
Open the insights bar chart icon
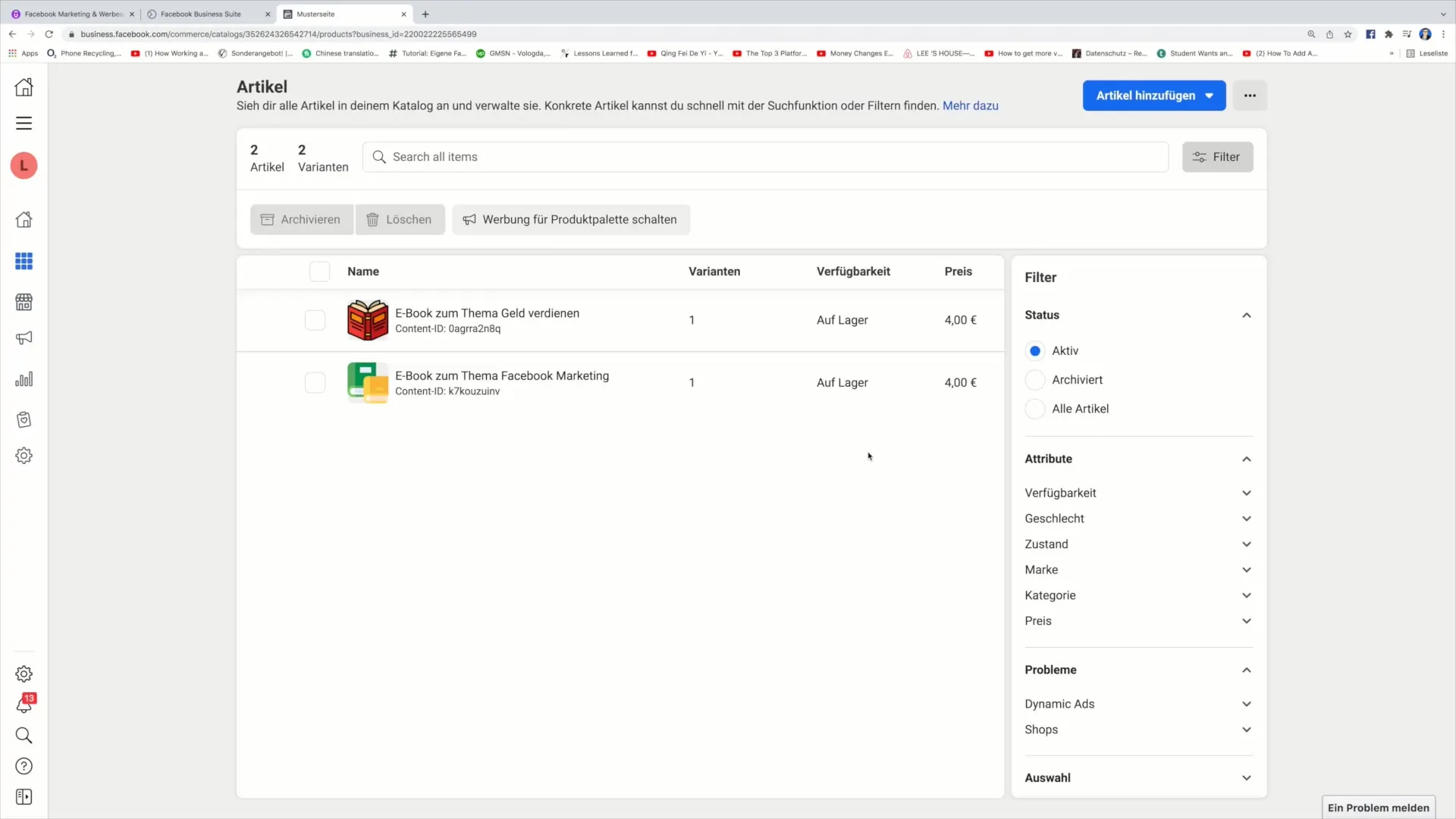tap(24, 379)
